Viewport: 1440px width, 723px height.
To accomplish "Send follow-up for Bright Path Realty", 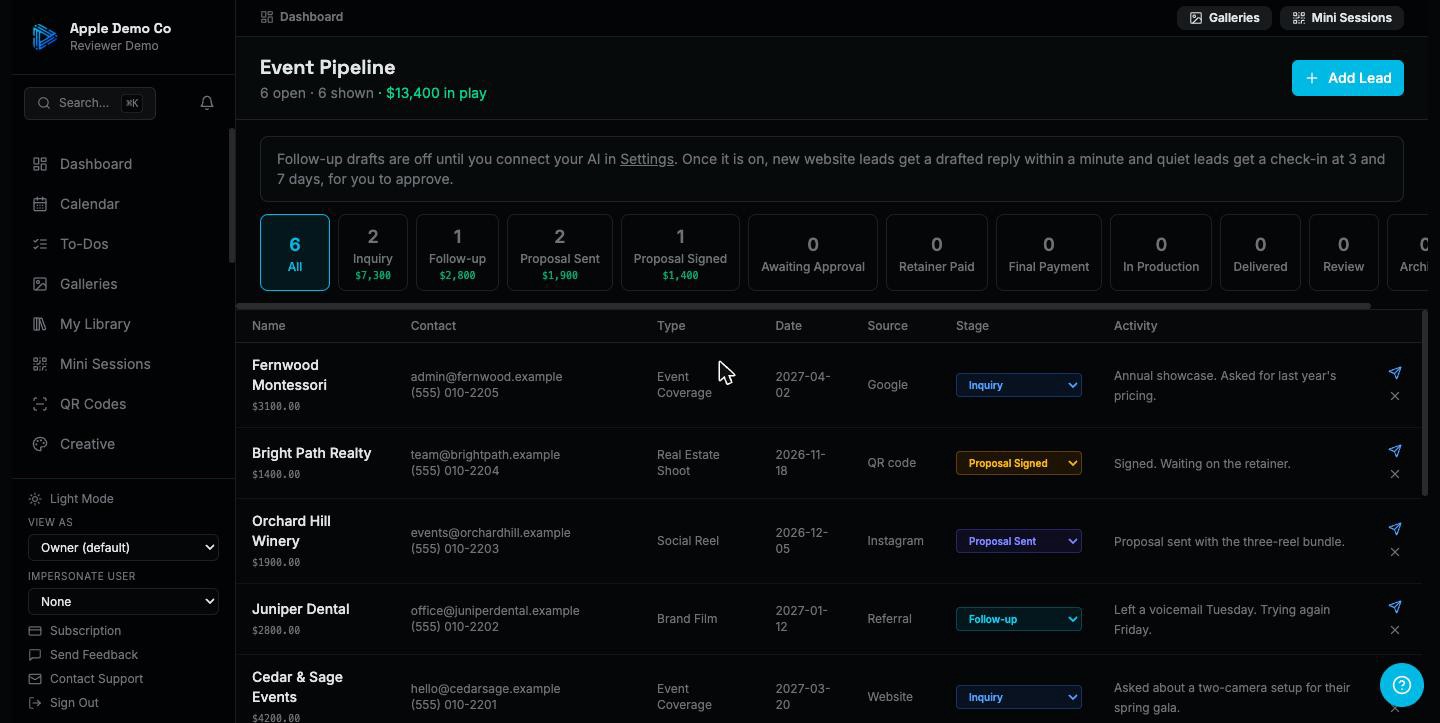I will click(x=1395, y=451).
